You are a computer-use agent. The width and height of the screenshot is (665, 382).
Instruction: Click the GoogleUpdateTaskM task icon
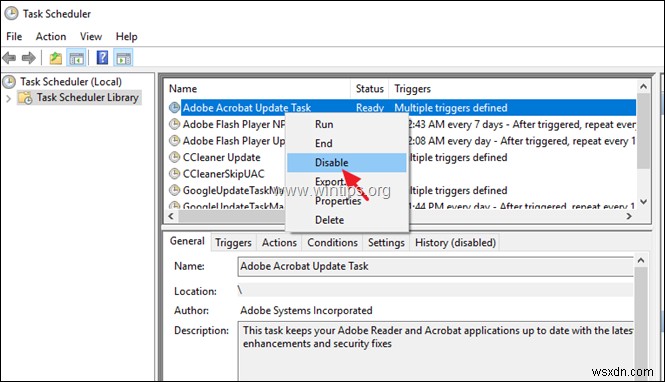tap(174, 190)
